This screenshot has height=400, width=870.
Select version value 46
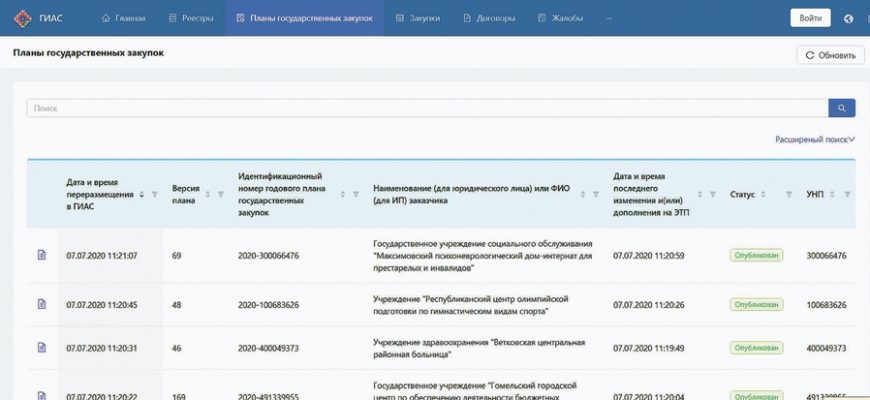(x=176, y=348)
